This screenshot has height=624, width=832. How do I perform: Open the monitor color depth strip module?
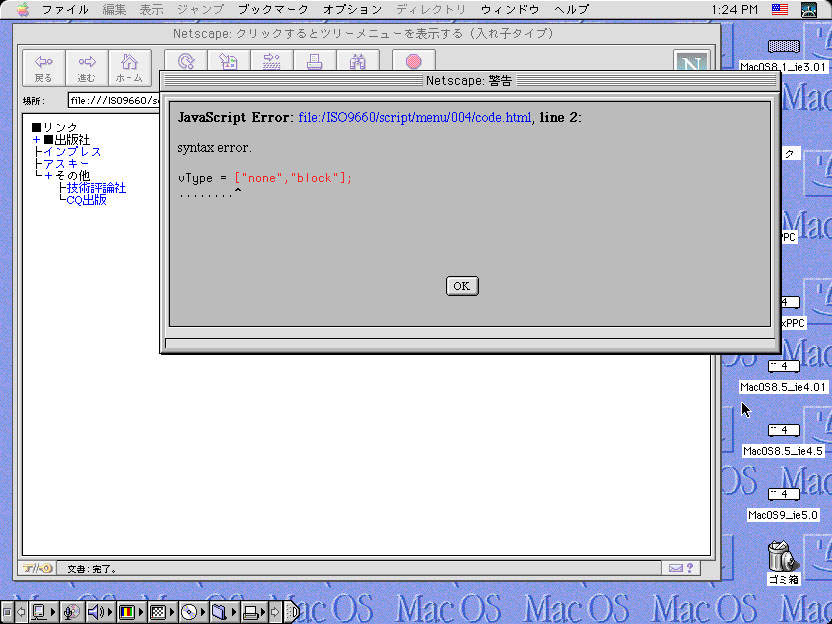(132, 612)
